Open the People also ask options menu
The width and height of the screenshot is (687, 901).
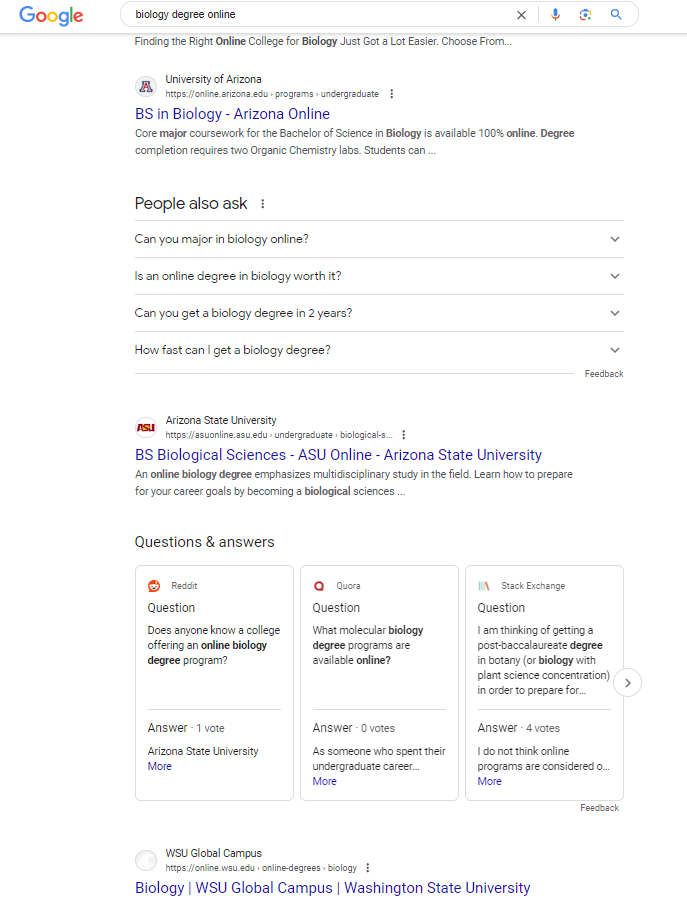coord(262,203)
